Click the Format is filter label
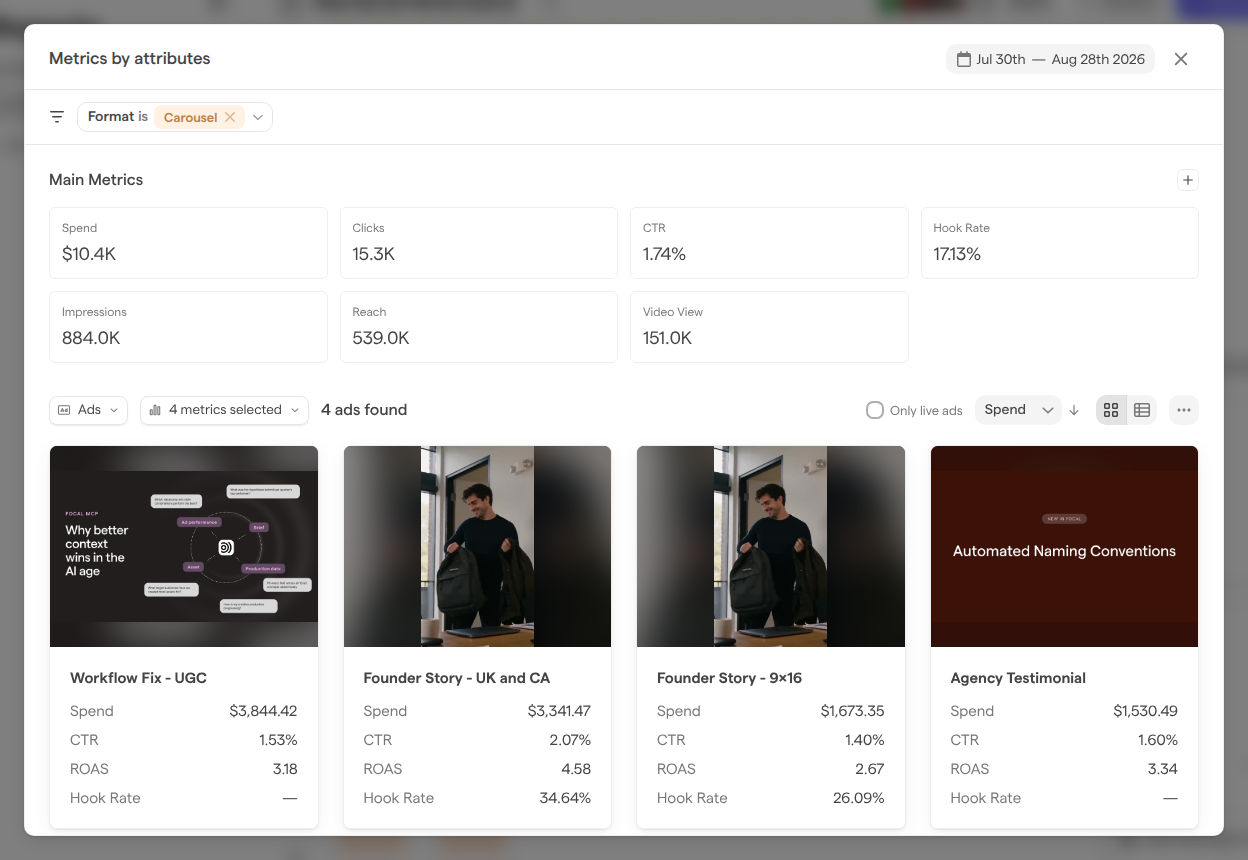 (x=117, y=117)
